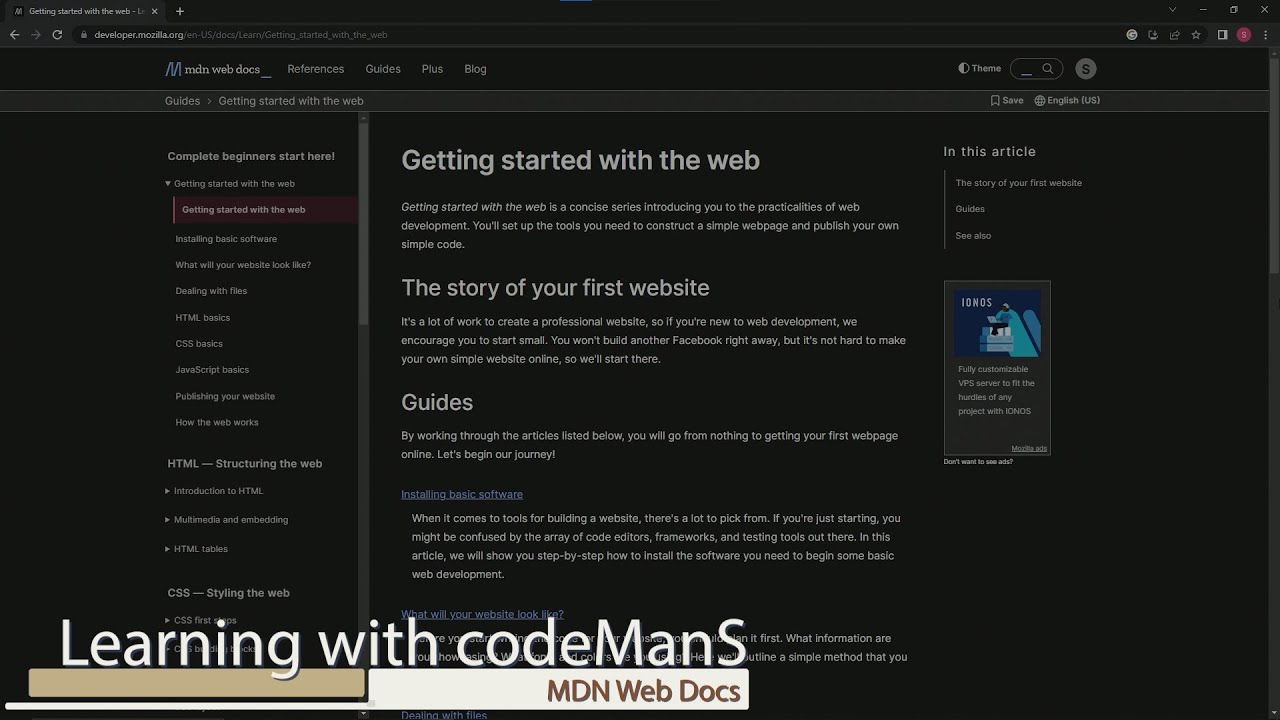The height and width of the screenshot is (720, 1280).
Task: Click the MDN Web Docs logo
Action: click(x=217, y=69)
